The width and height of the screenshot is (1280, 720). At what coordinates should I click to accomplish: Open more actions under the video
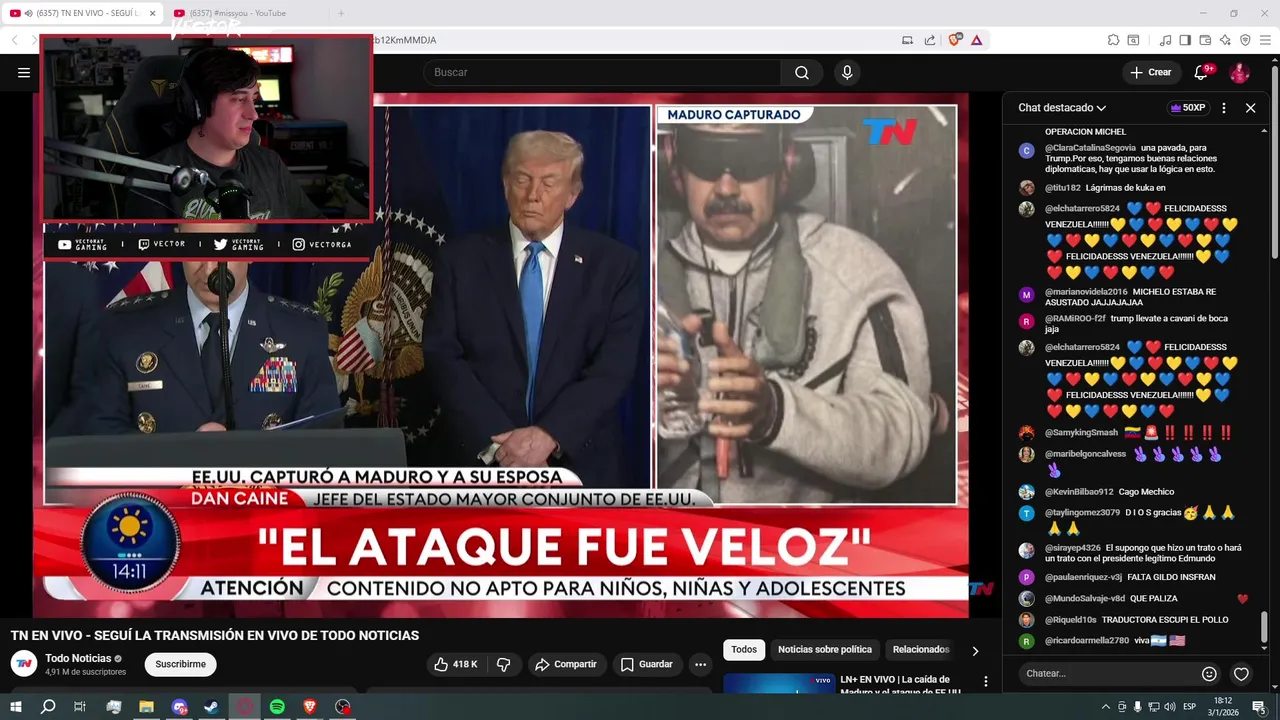701,664
